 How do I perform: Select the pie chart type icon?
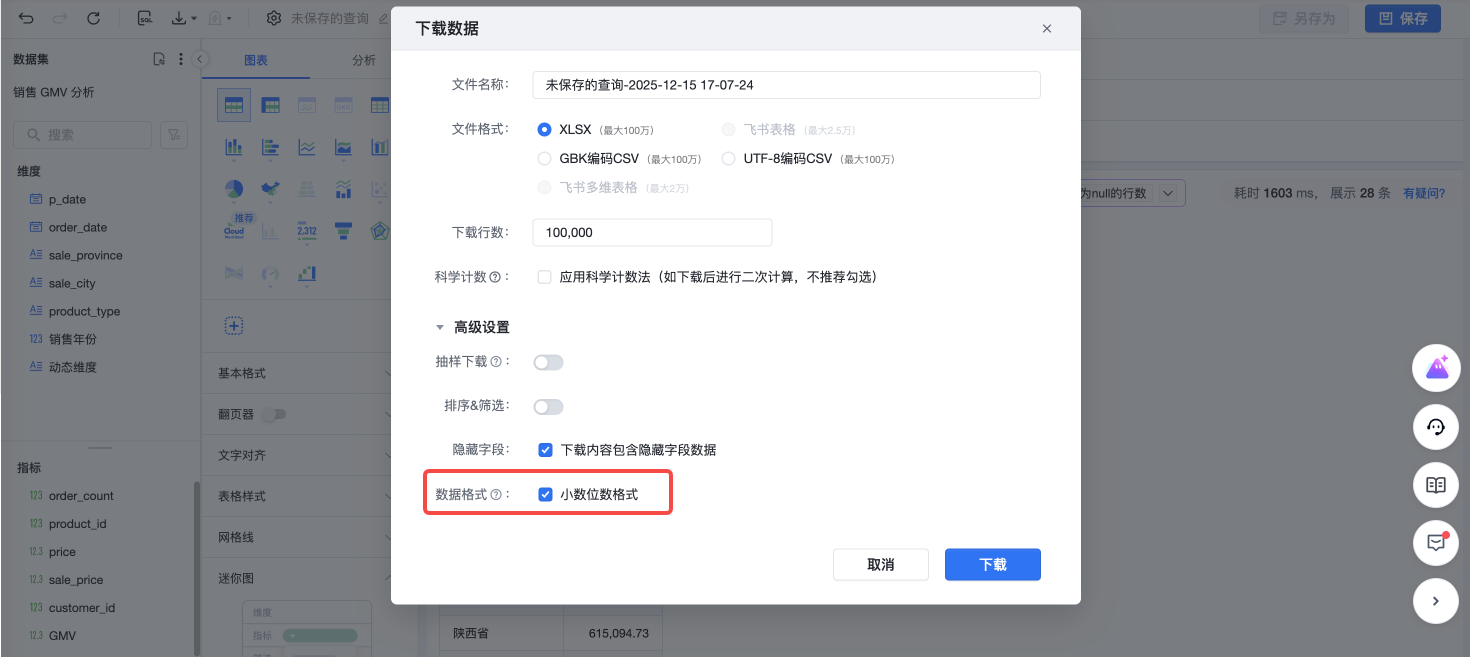point(234,188)
